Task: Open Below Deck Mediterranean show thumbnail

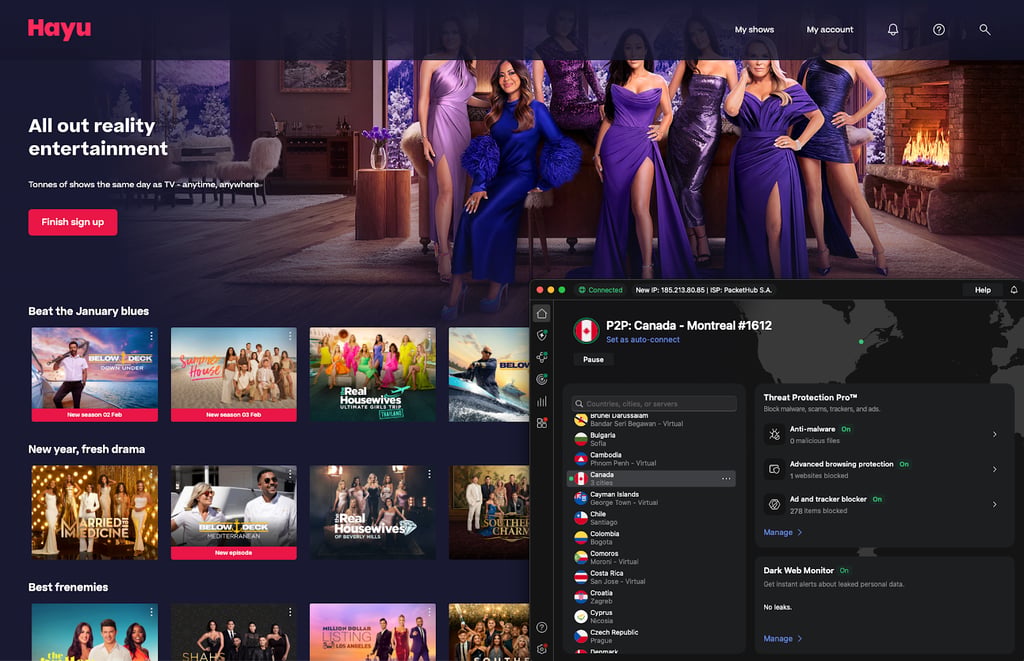Action: click(234, 512)
